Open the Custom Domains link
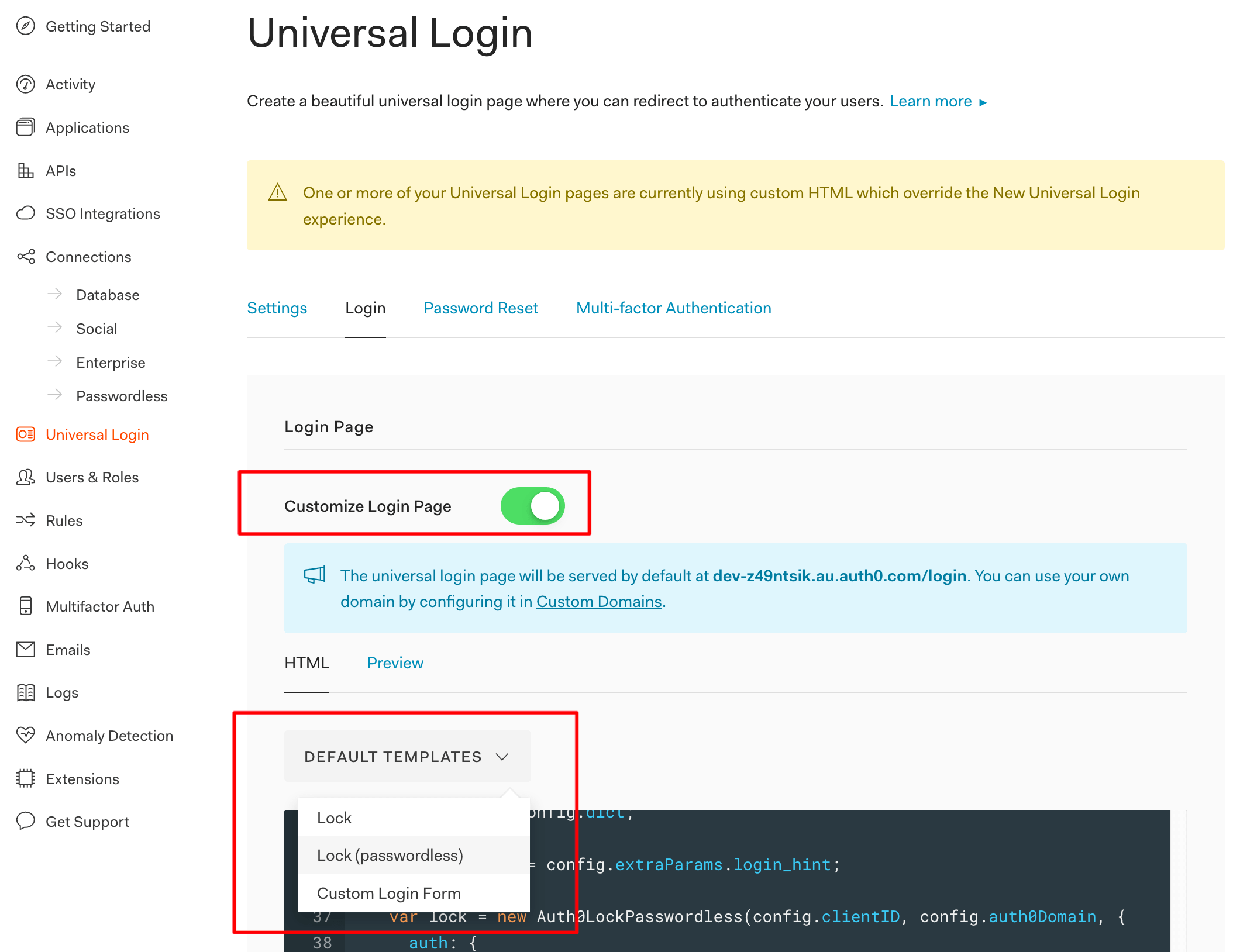Viewport: 1240px width, 952px height. click(599, 602)
